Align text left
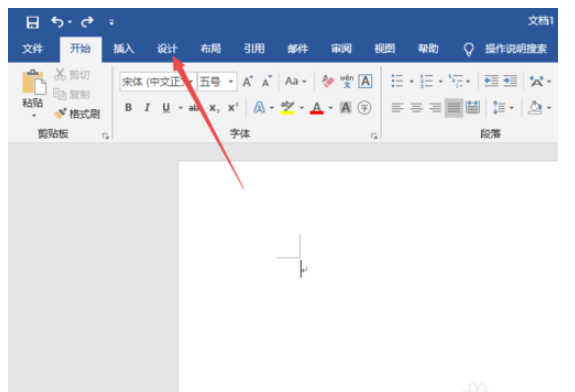Image resolution: width=575 pixels, height=392 pixels. [x=397, y=107]
